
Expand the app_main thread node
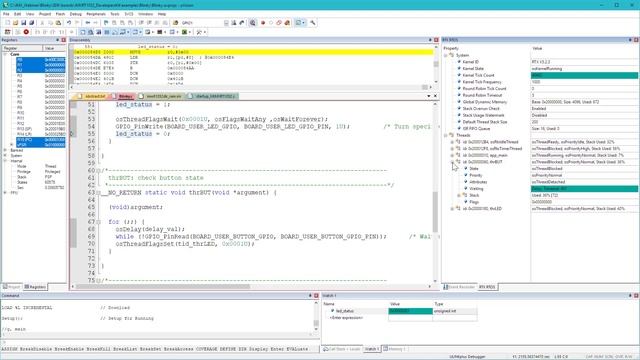point(452,155)
